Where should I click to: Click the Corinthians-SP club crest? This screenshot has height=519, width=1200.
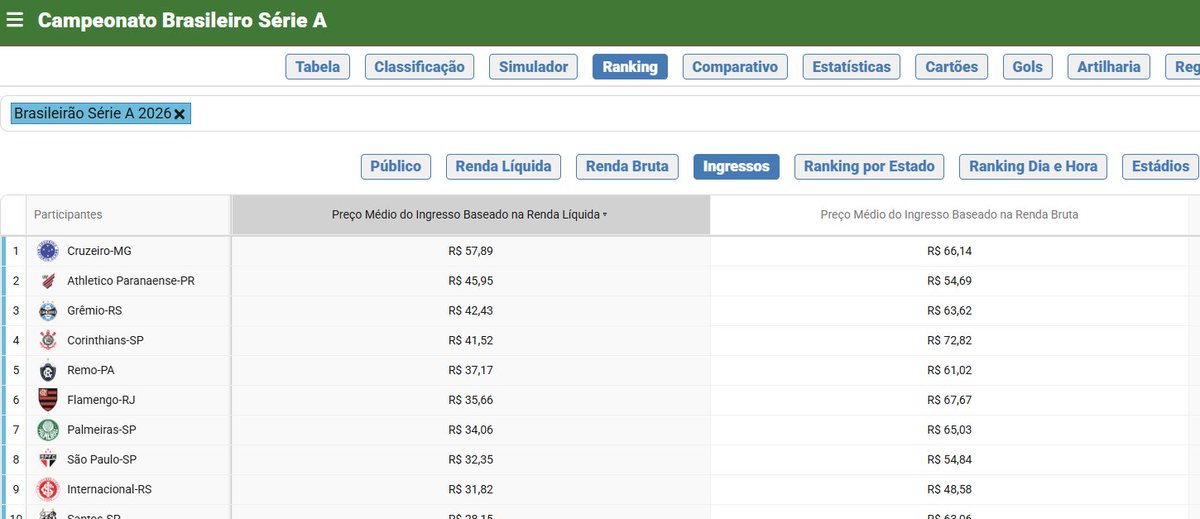click(x=47, y=340)
